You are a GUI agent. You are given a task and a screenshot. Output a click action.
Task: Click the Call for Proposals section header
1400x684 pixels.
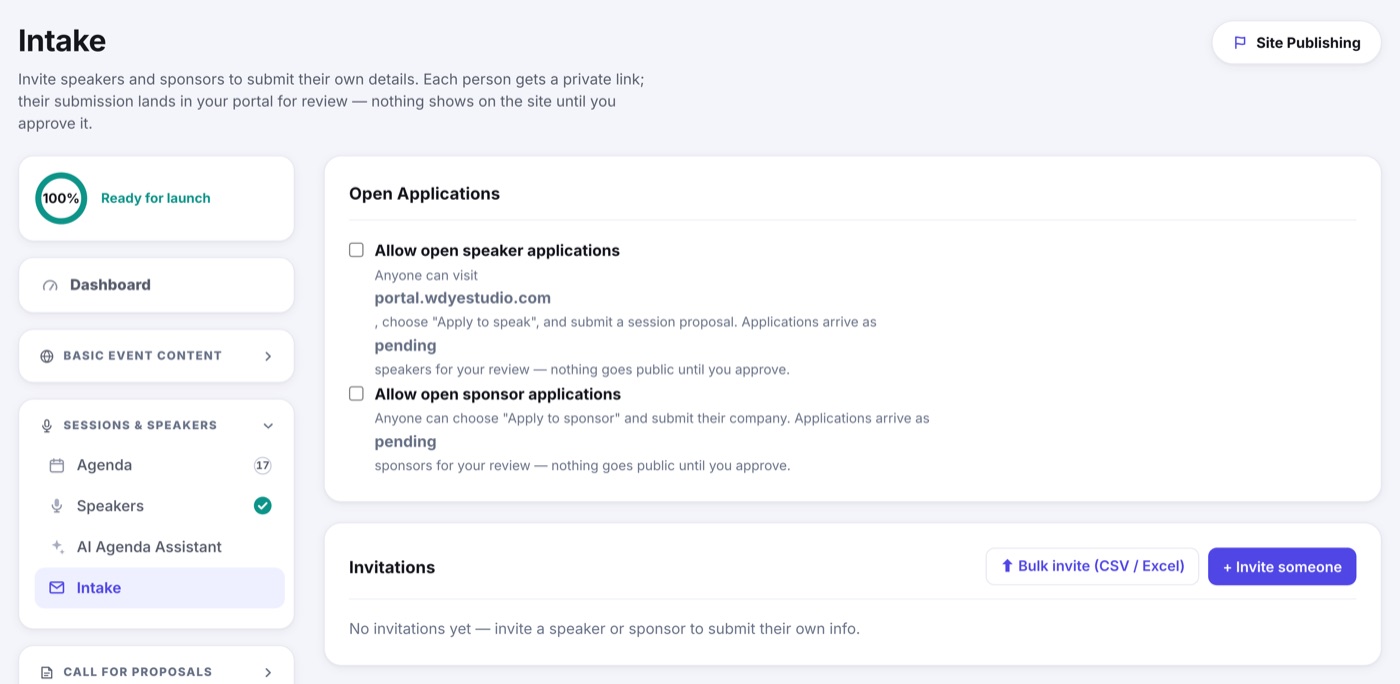coord(156,672)
